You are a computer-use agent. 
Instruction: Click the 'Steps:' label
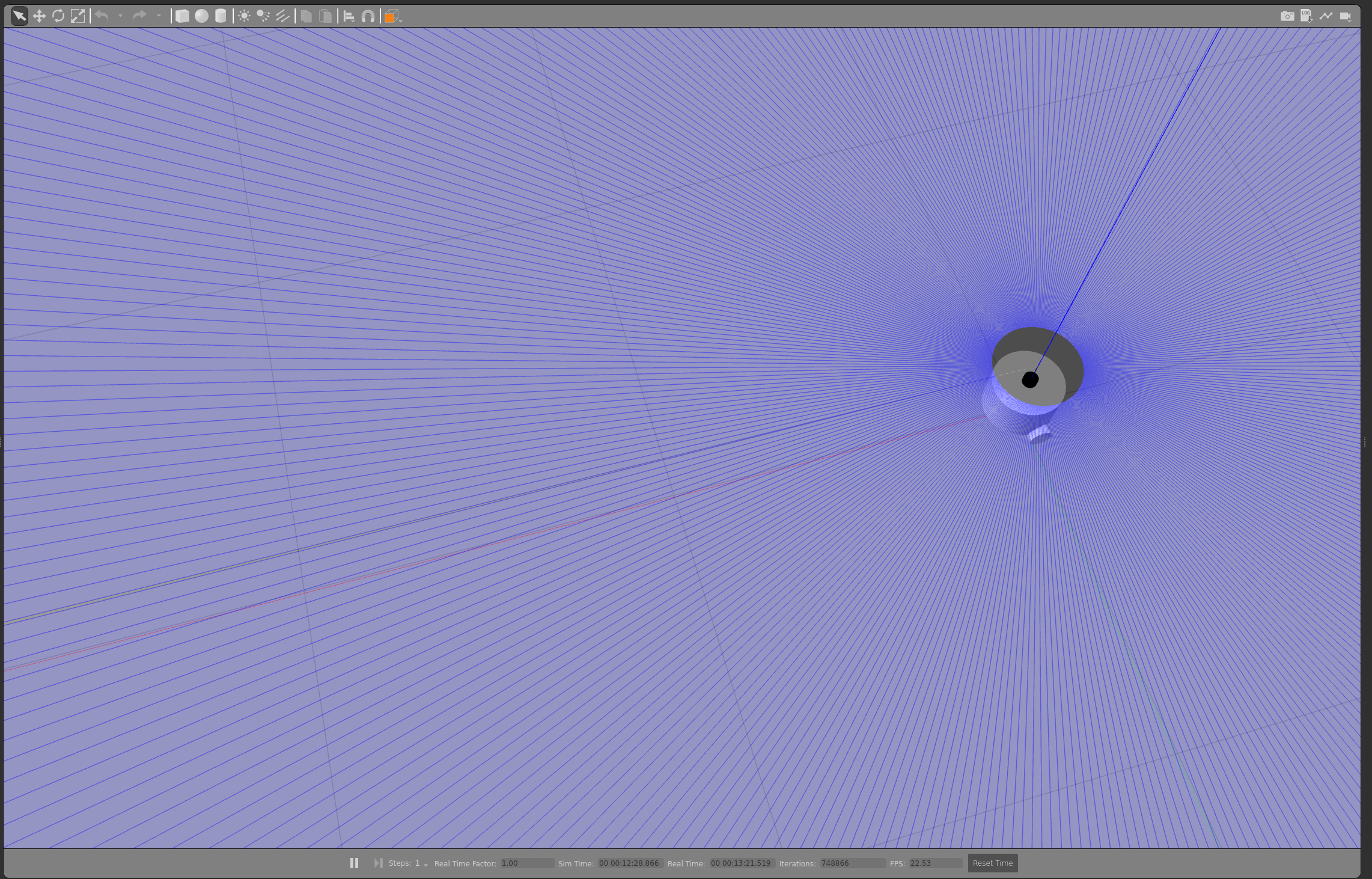coord(400,863)
